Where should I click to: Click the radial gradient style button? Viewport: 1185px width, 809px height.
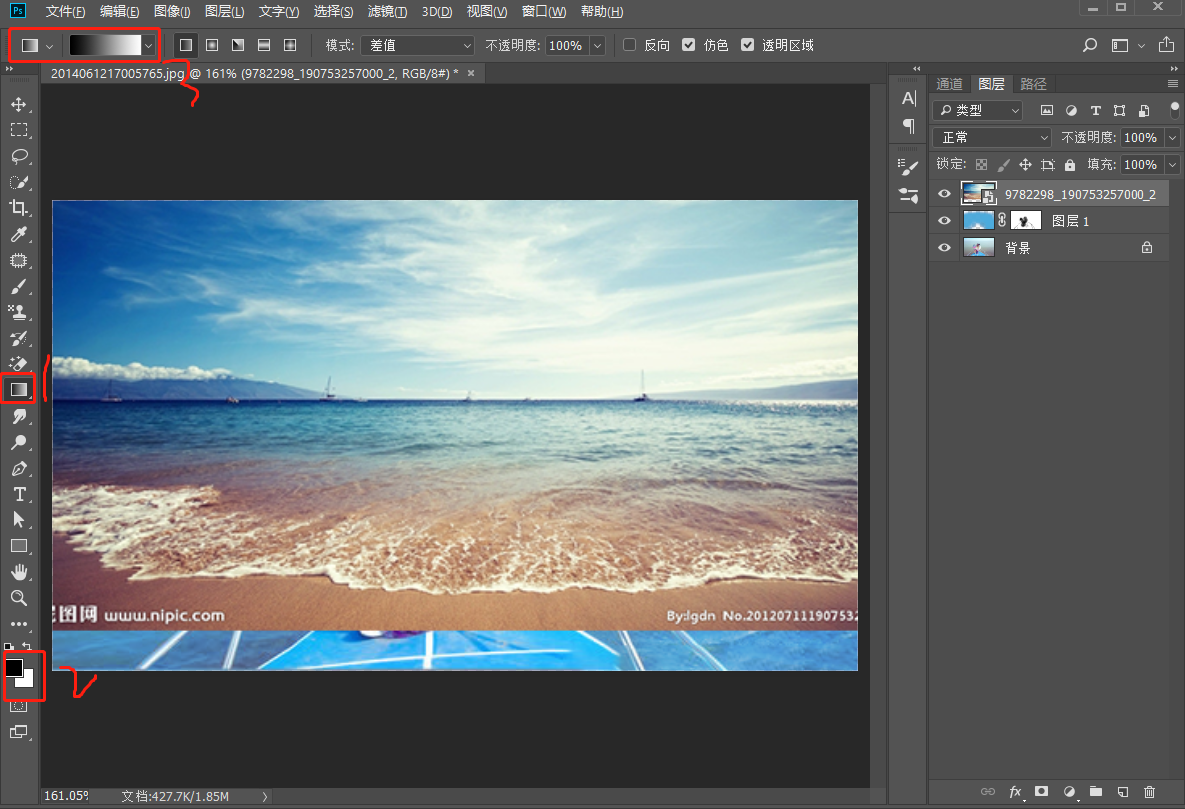[x=212, y=45]
